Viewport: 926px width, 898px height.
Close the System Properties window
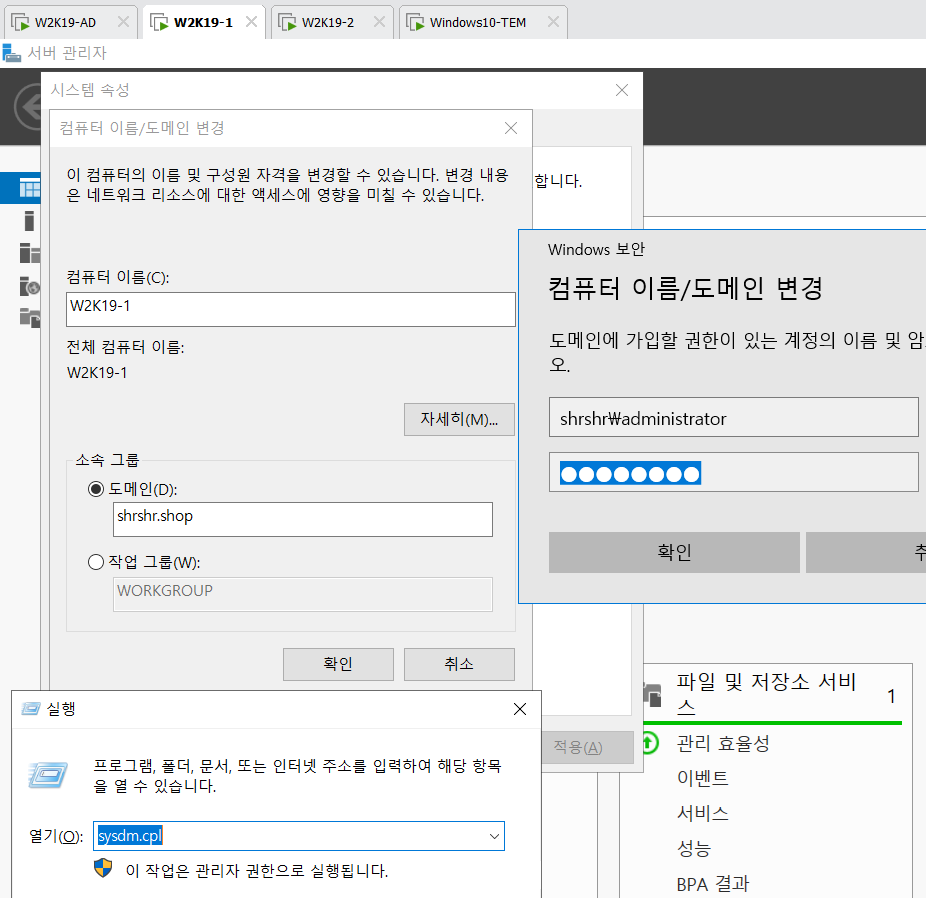pos(622,90)
